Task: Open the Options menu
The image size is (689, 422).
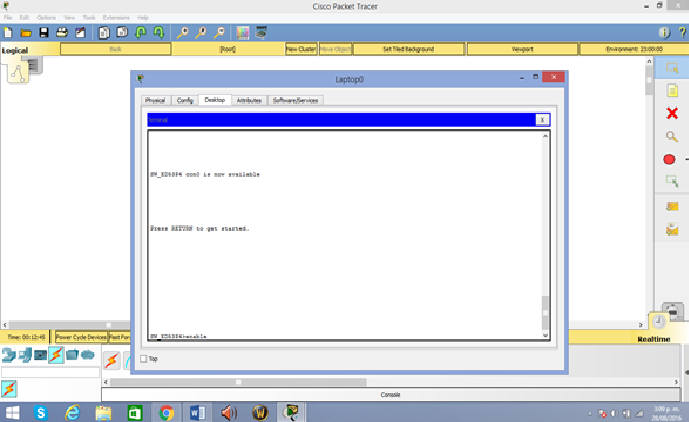Action: coord(46,17)
